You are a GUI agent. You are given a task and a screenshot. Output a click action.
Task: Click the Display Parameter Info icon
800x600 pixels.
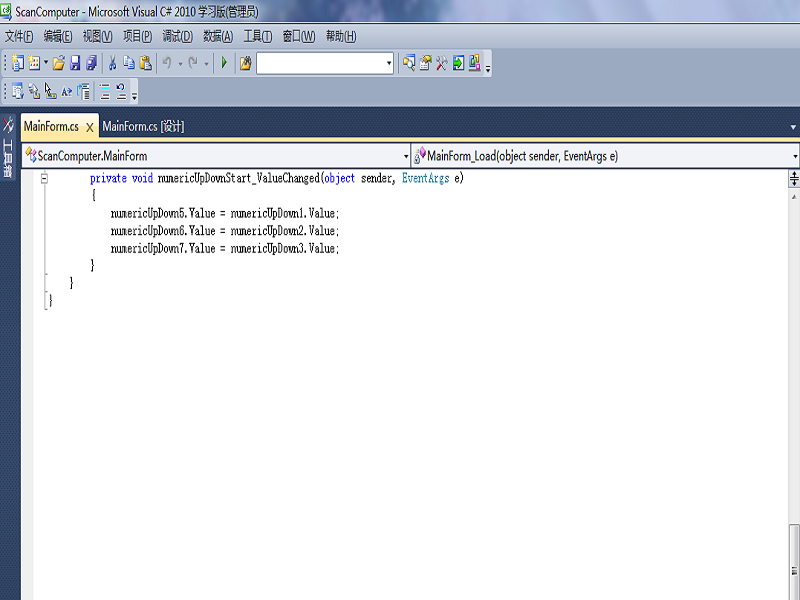pos(34,92)
